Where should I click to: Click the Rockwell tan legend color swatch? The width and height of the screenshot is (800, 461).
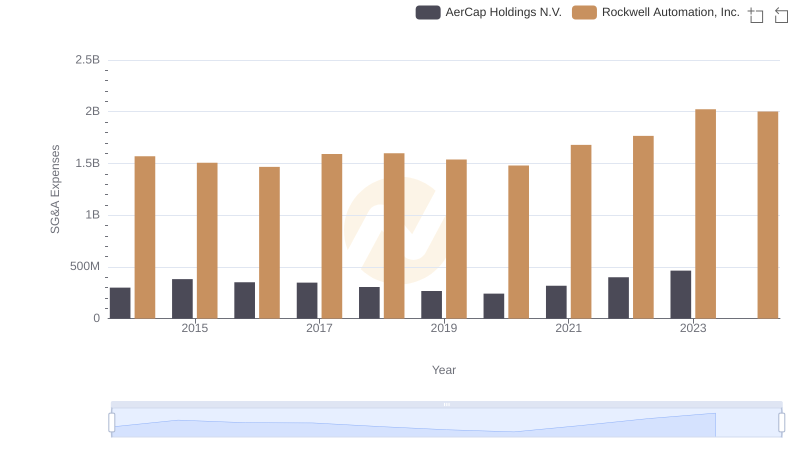click(x=584, y=12)
